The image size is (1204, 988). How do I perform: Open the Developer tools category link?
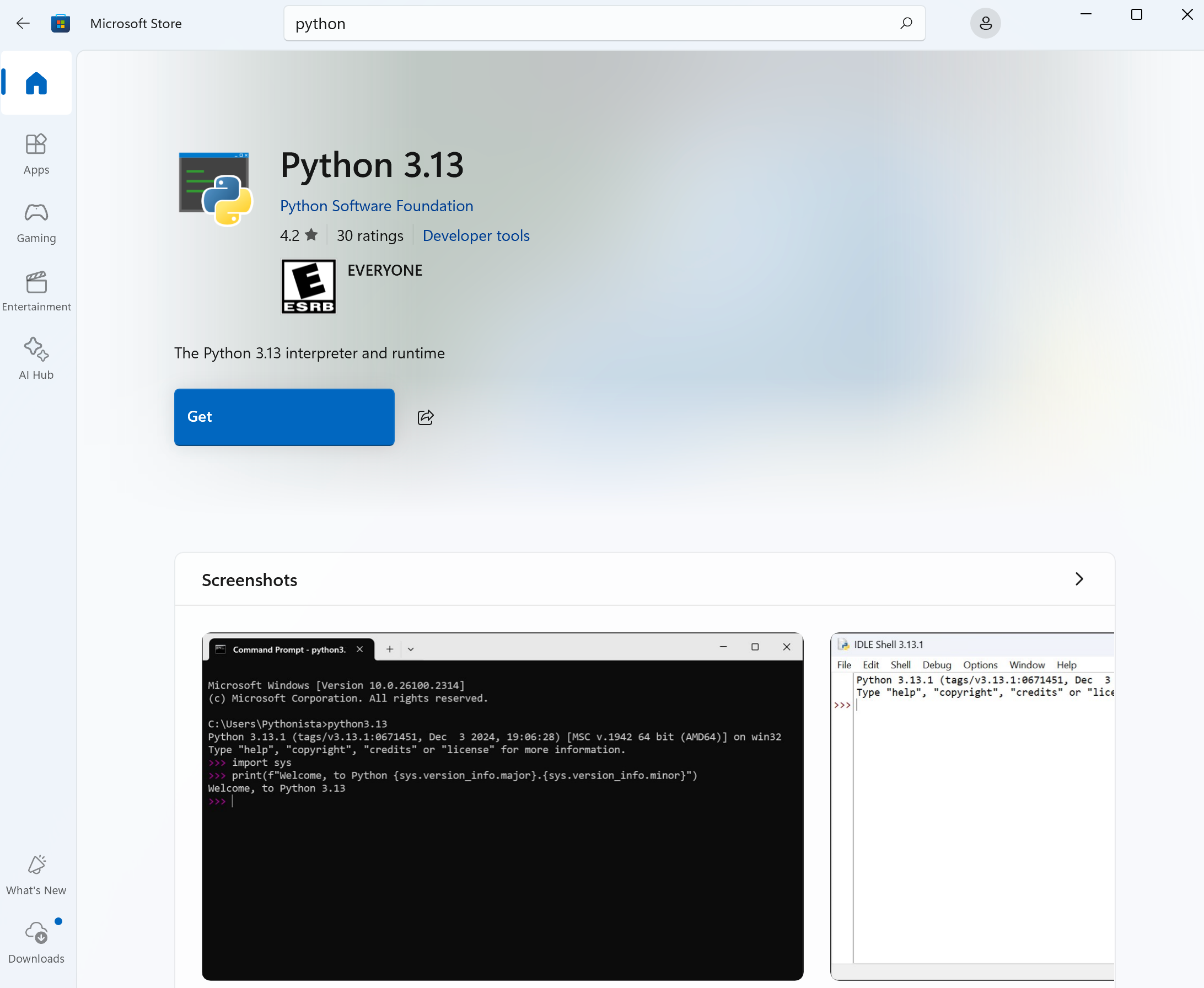pyautogui.click(x=476, y=235)
